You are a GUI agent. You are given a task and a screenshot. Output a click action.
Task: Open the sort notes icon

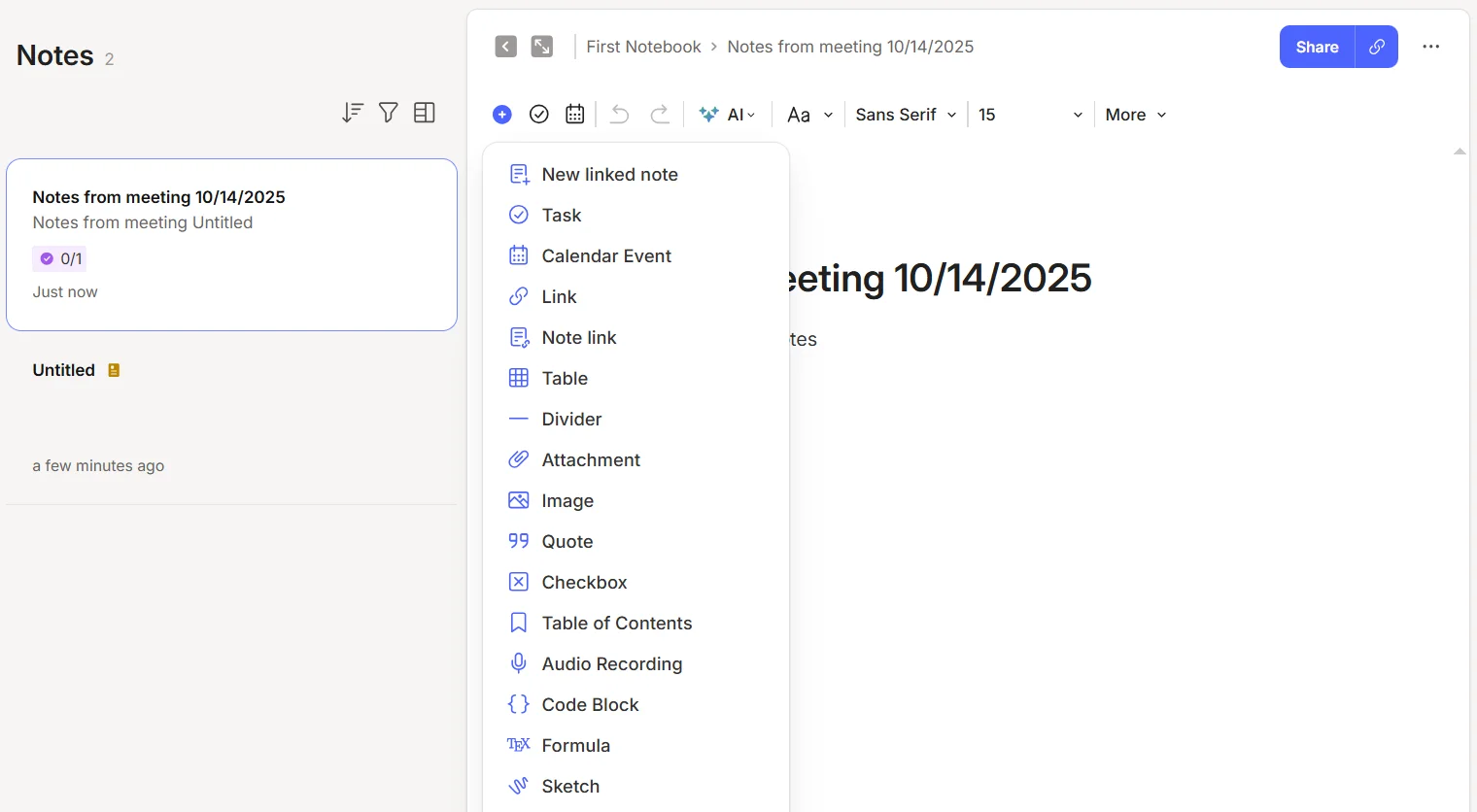353,112
